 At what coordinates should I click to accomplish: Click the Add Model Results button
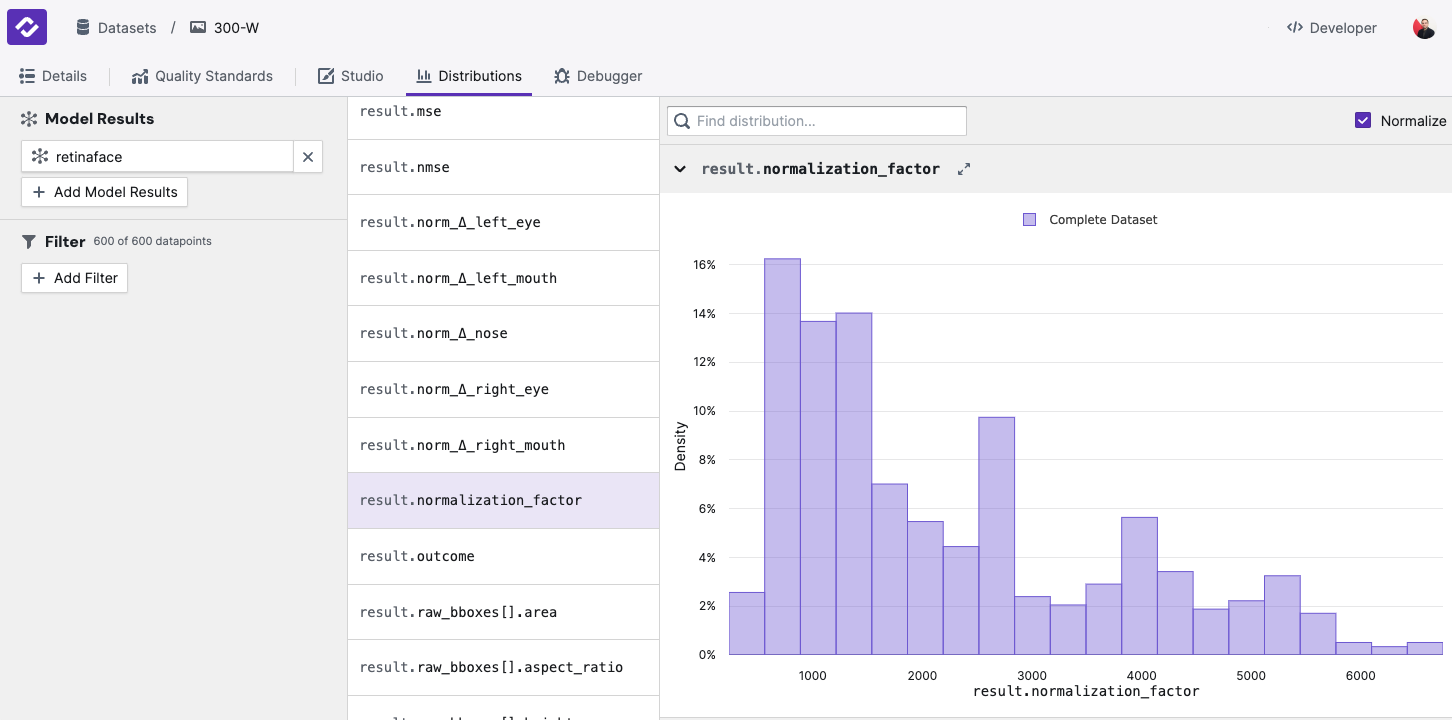point(104,192)
